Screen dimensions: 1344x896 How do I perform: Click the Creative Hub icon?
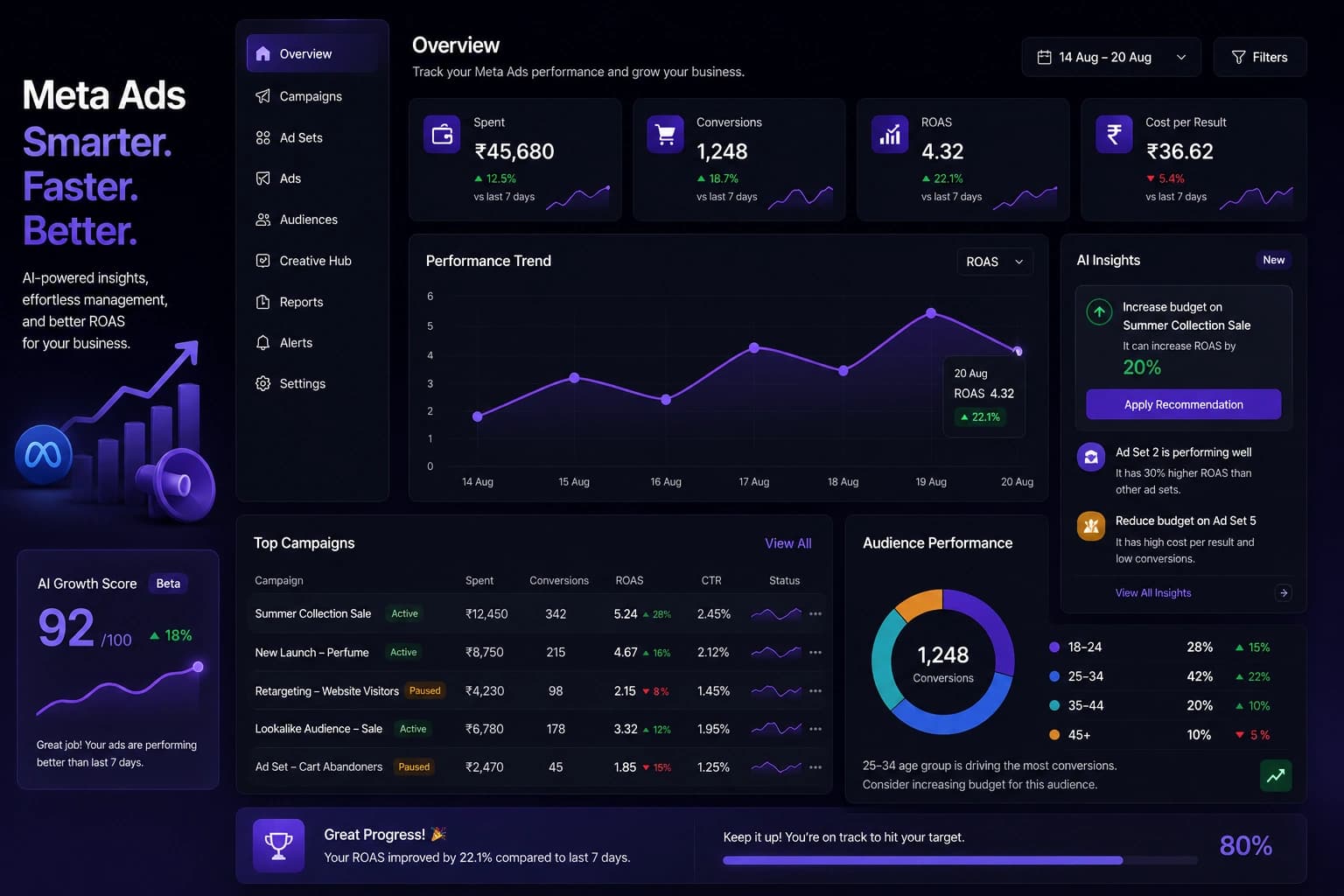click(x=262, y=261)
